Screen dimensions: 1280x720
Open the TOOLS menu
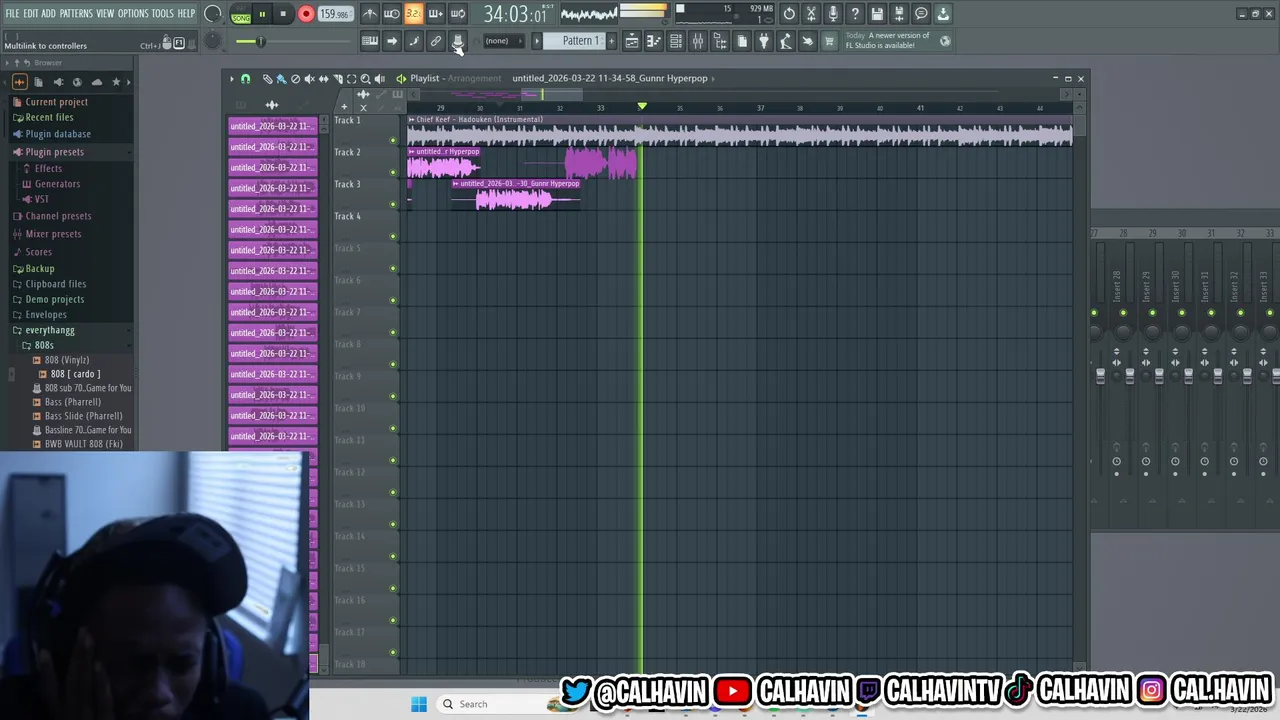coord(163,14)
